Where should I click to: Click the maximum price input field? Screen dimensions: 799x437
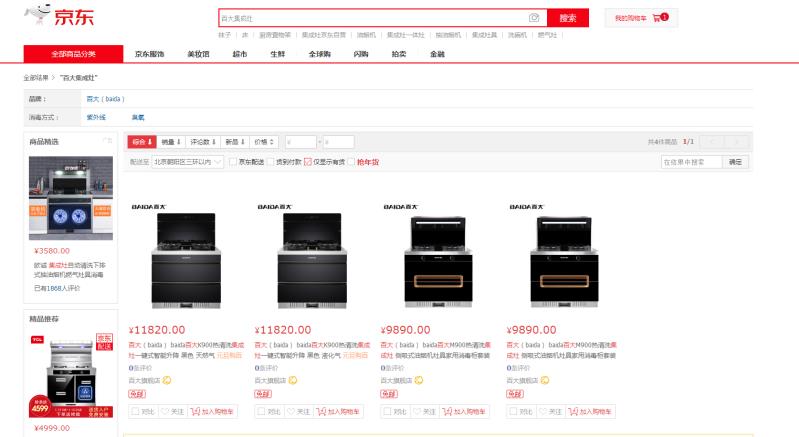tap(338, 142)
